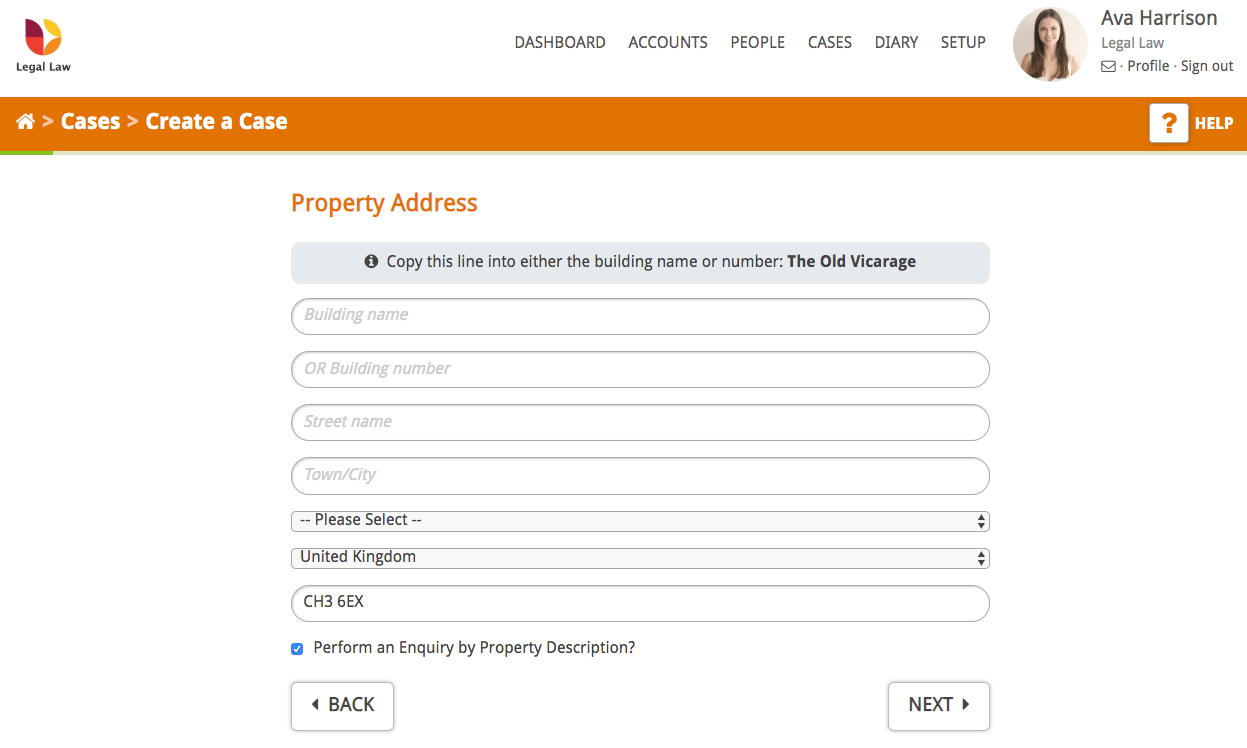1247x748 pixels.
Task: Switch to the DIARY section
Action: point(896,42)
